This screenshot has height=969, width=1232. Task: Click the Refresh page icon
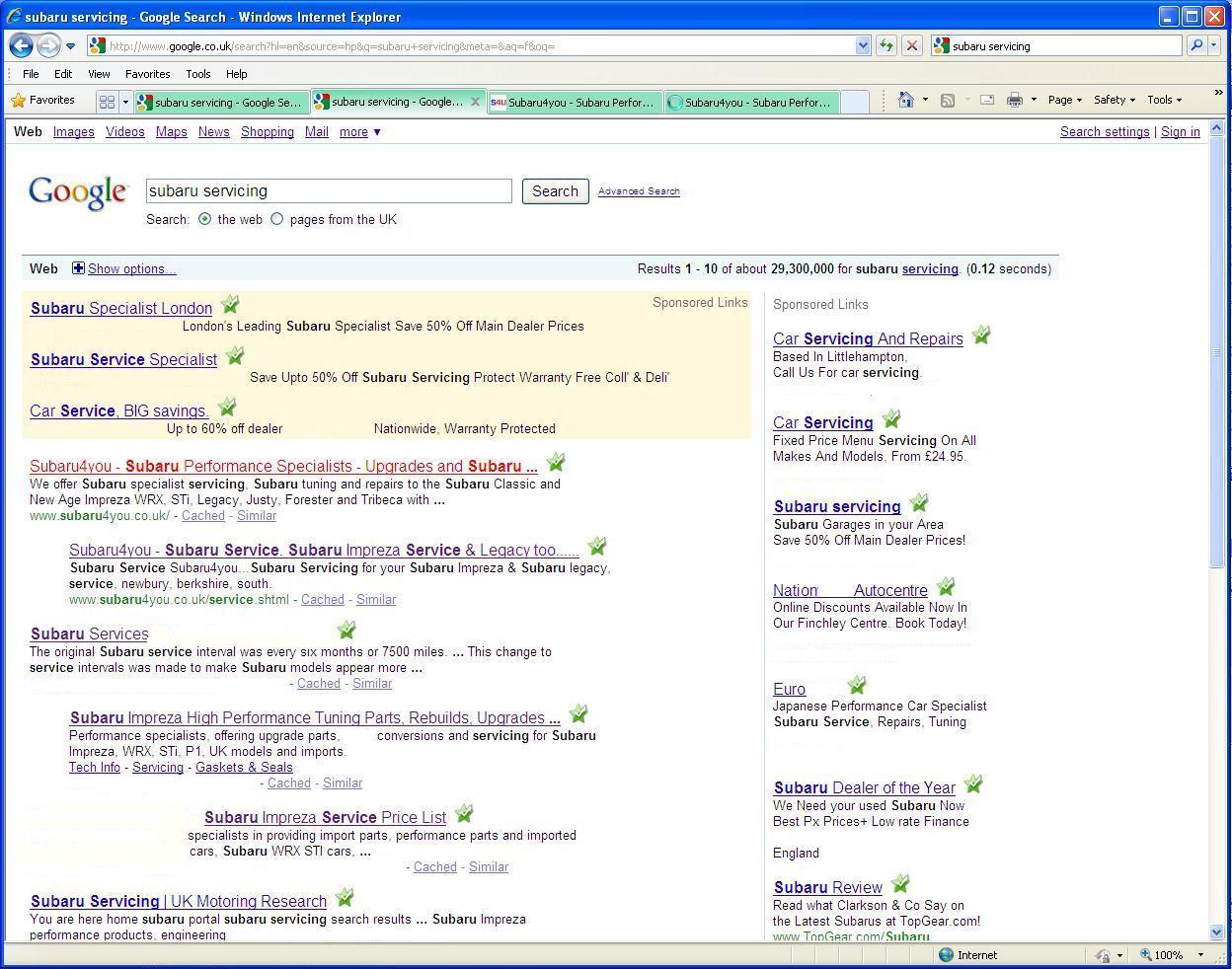pos(885,45)
